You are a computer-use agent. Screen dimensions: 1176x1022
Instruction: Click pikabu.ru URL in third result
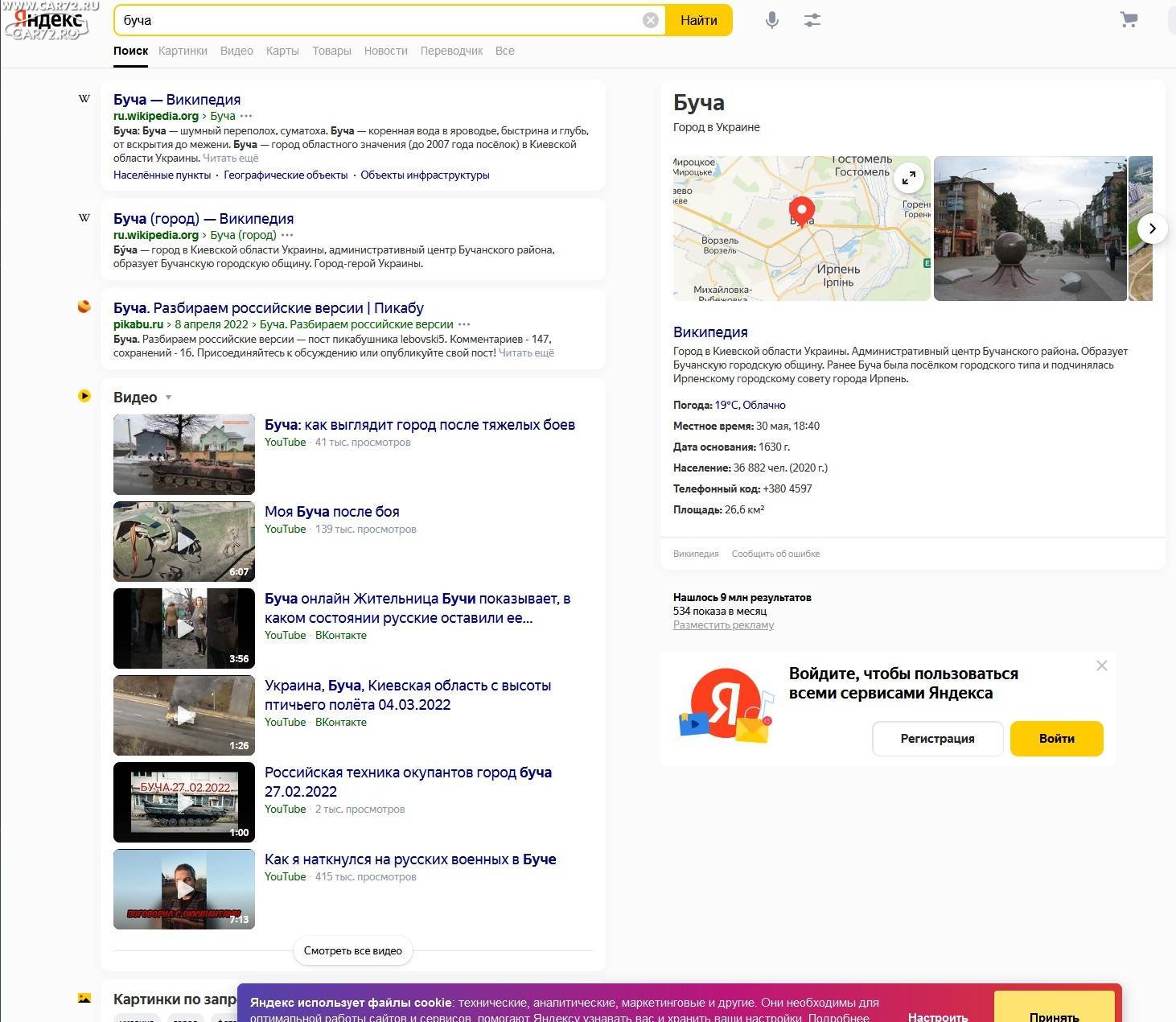coord(138,324)
